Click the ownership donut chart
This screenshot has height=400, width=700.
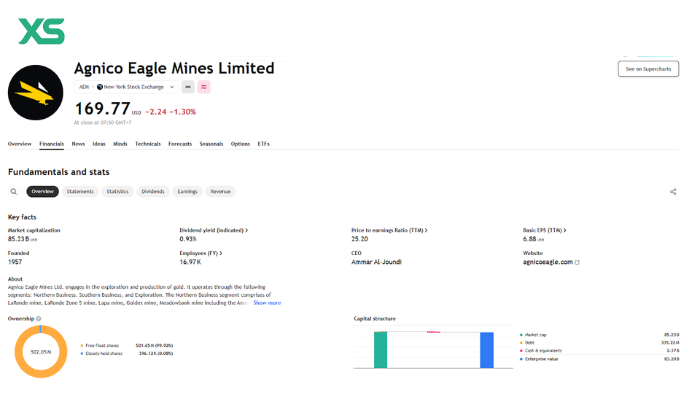coord(41,352)
